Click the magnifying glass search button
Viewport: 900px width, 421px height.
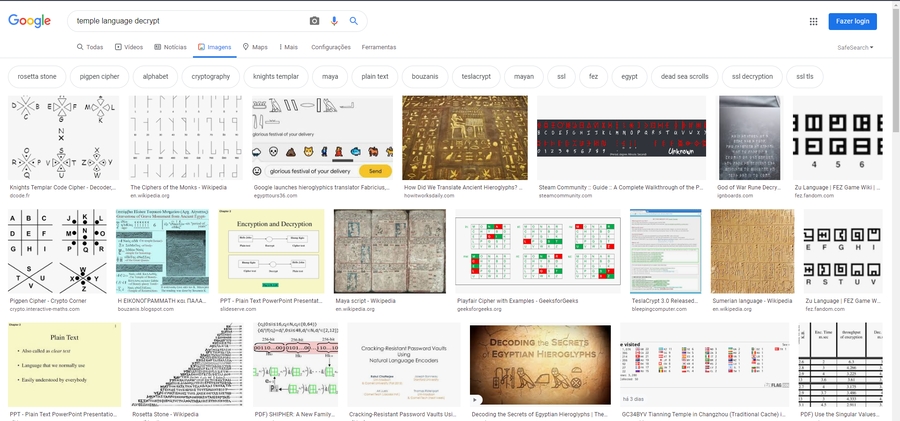coord(354,21)
